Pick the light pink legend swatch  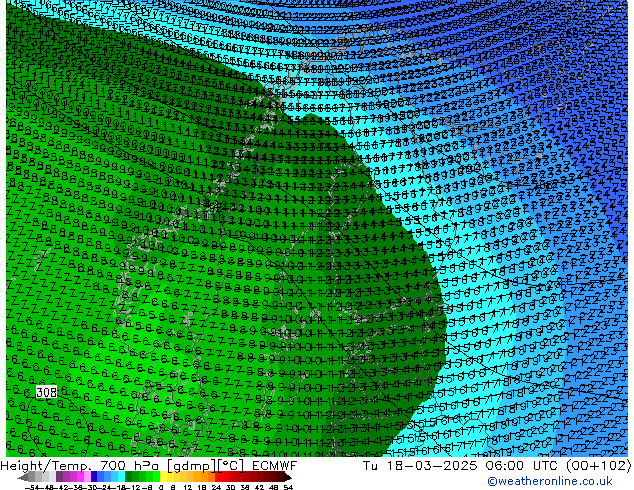coord(87,477)
